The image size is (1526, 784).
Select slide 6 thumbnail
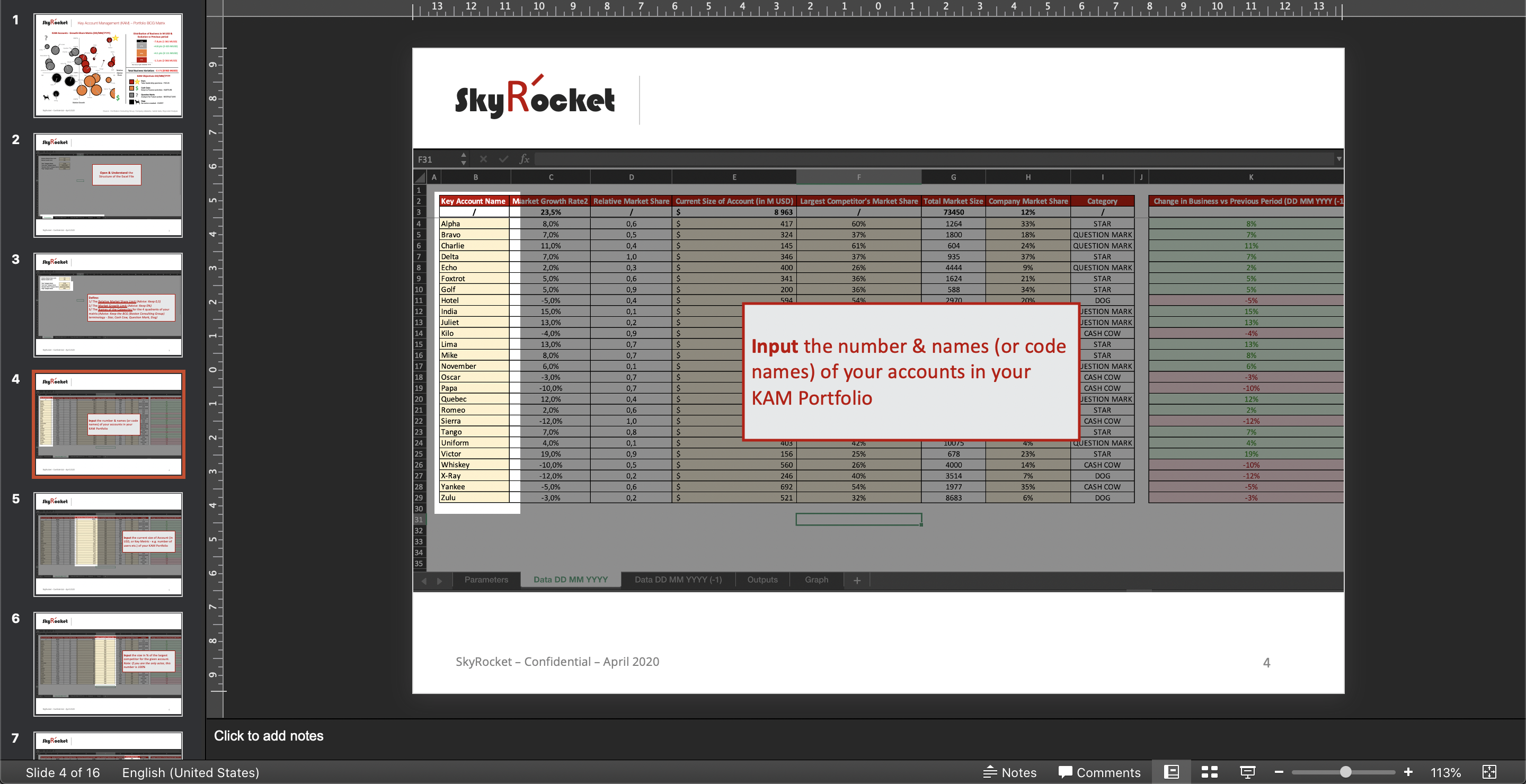point(108,664)
